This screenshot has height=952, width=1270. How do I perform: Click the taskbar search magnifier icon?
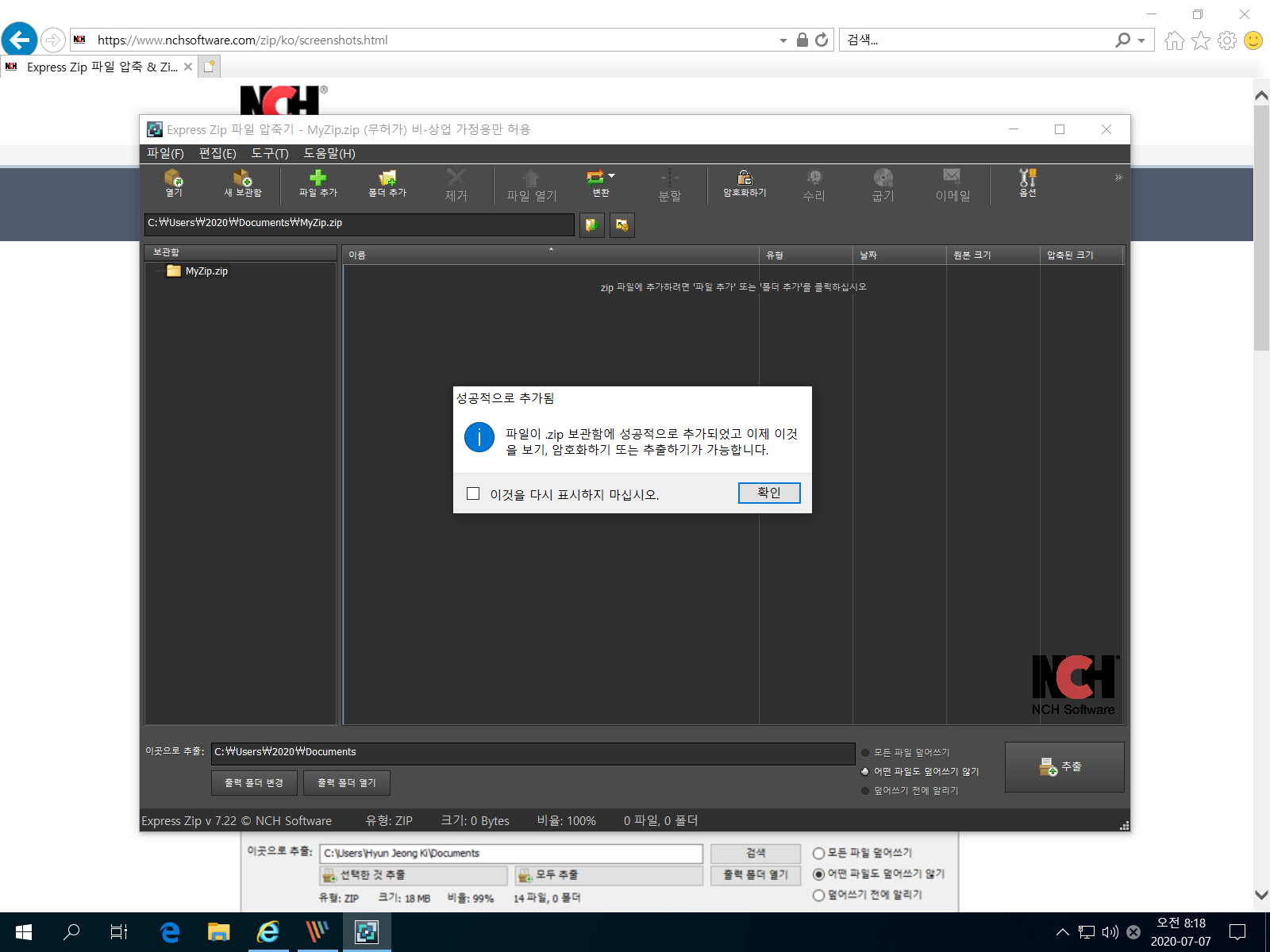pos(71,932)
